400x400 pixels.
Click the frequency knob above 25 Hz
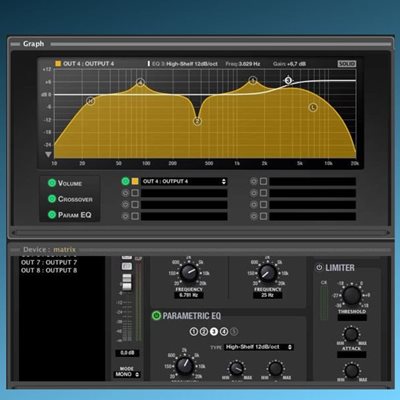tap(267, 273)
